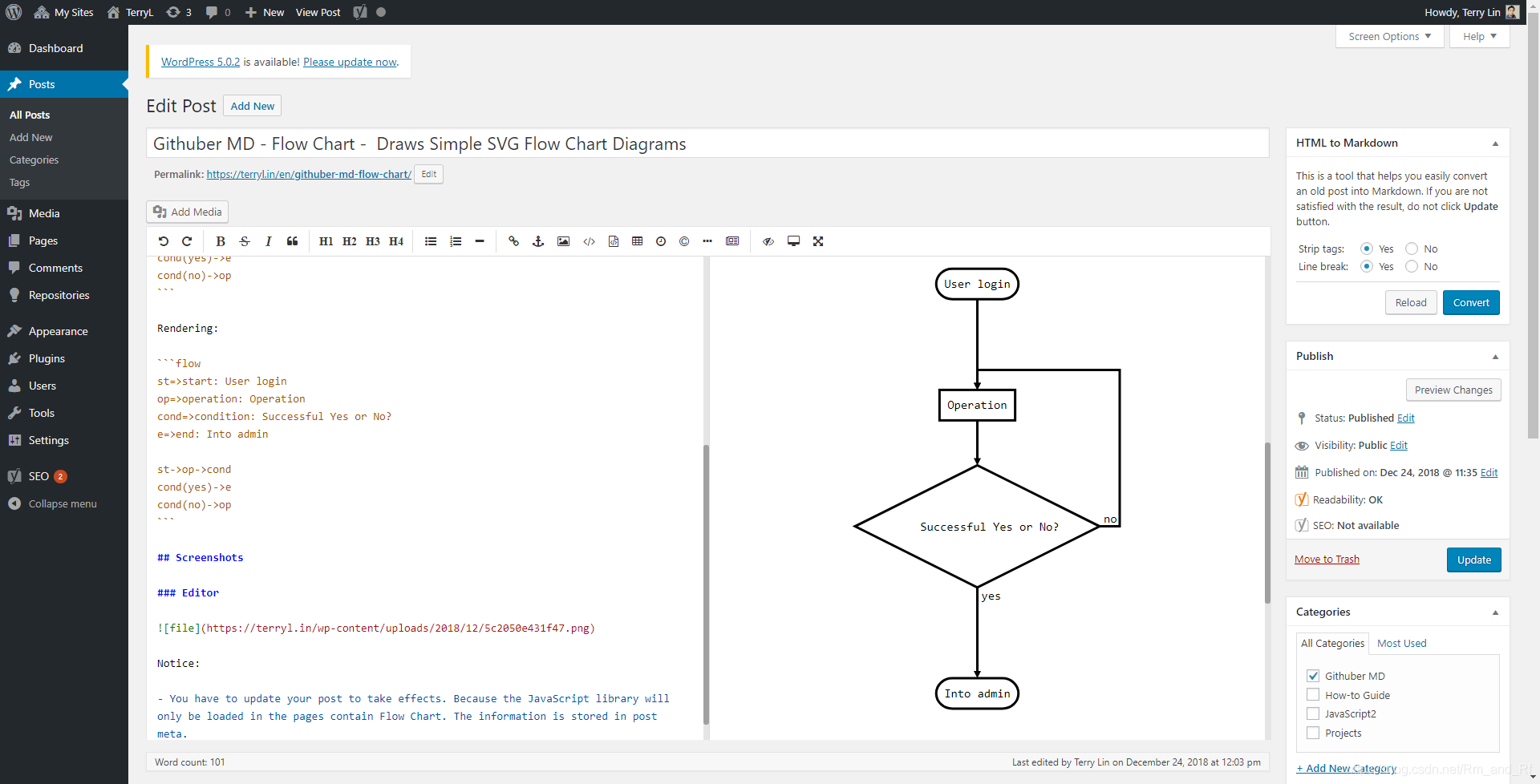Screen dimensions: 1540x784
Task: Collapse the admin sidebar menu
Action: 64,503
